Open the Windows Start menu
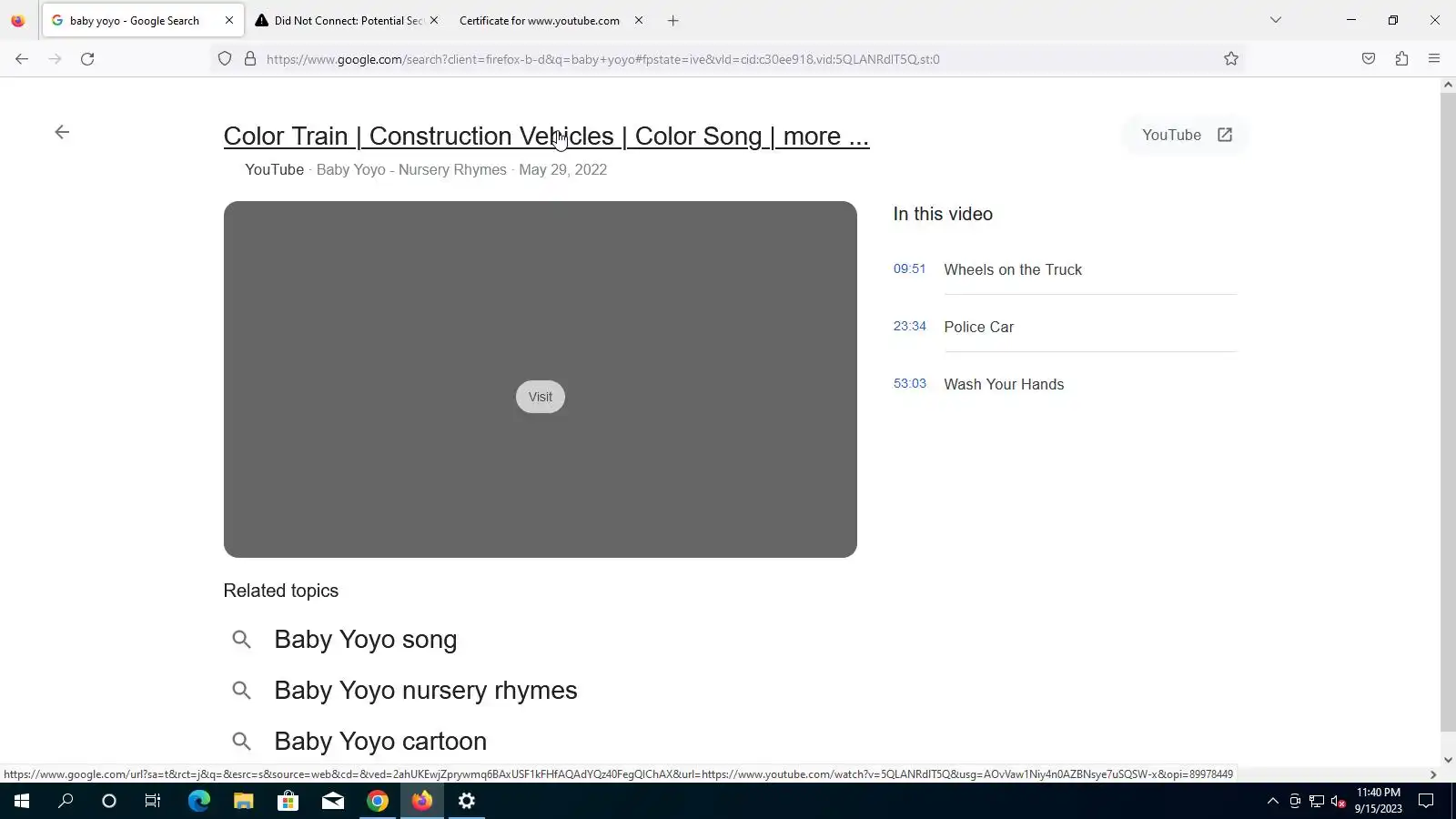Viewport: 1456px width, 819px height. 22,801
